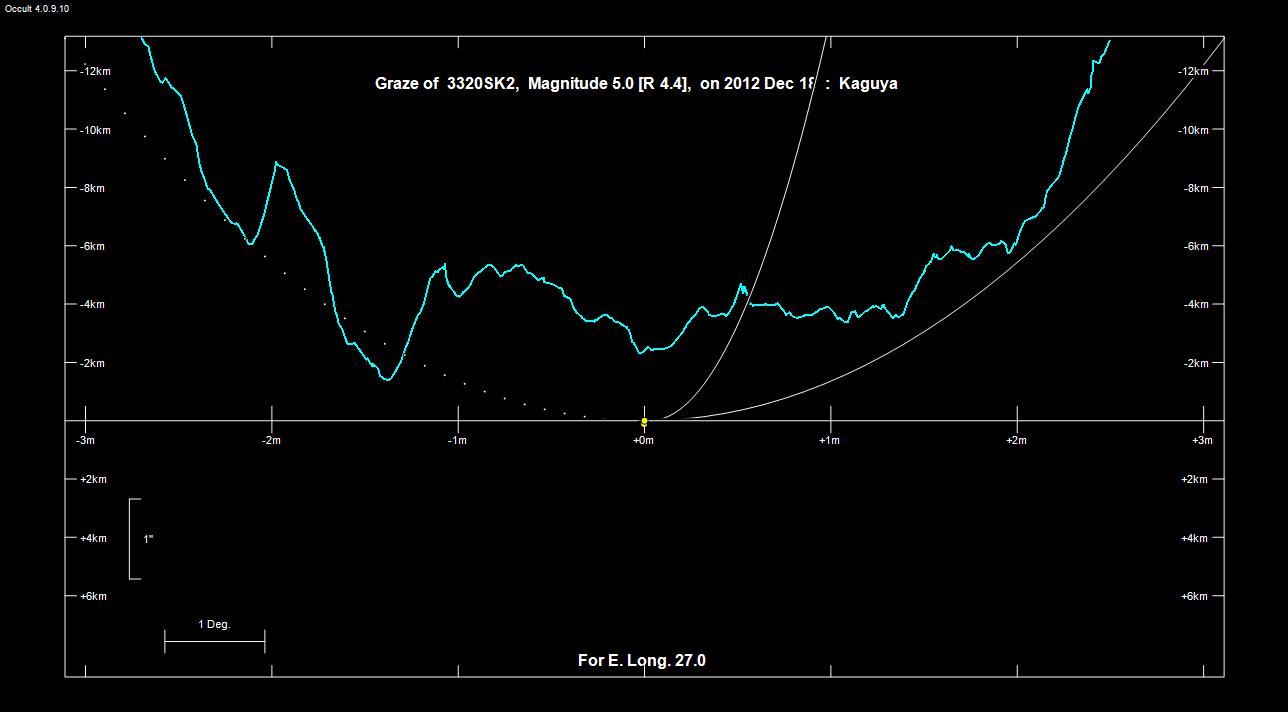This screenshot has width=1288, height=712.
Task: Click the right axis +6km label
Action: pyautogui.click(x=1195, y=596)
